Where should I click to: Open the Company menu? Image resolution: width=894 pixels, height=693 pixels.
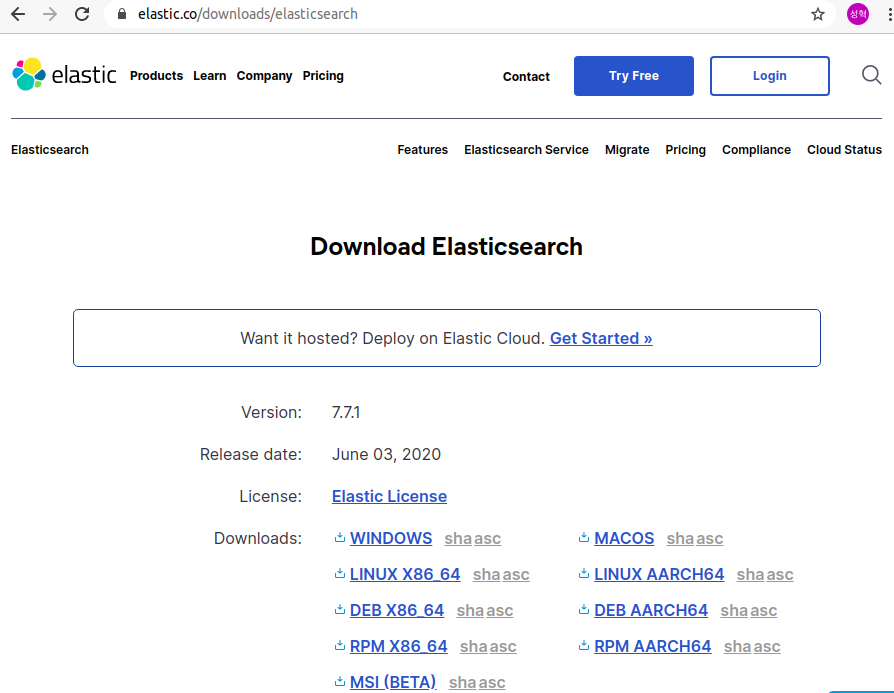264,76
